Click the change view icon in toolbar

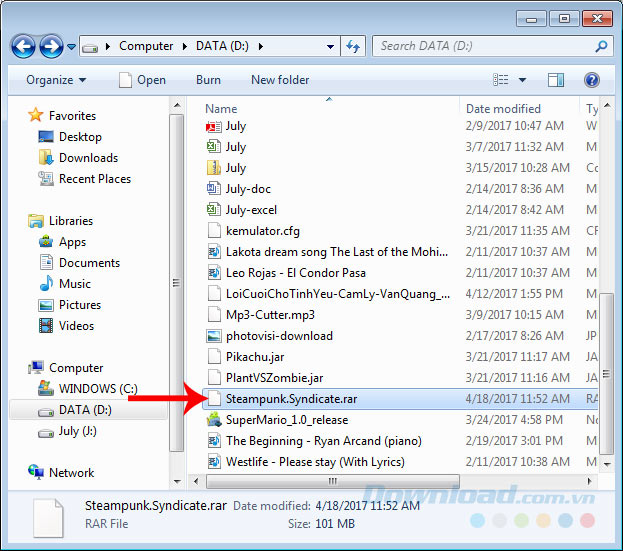click(500, 79)
